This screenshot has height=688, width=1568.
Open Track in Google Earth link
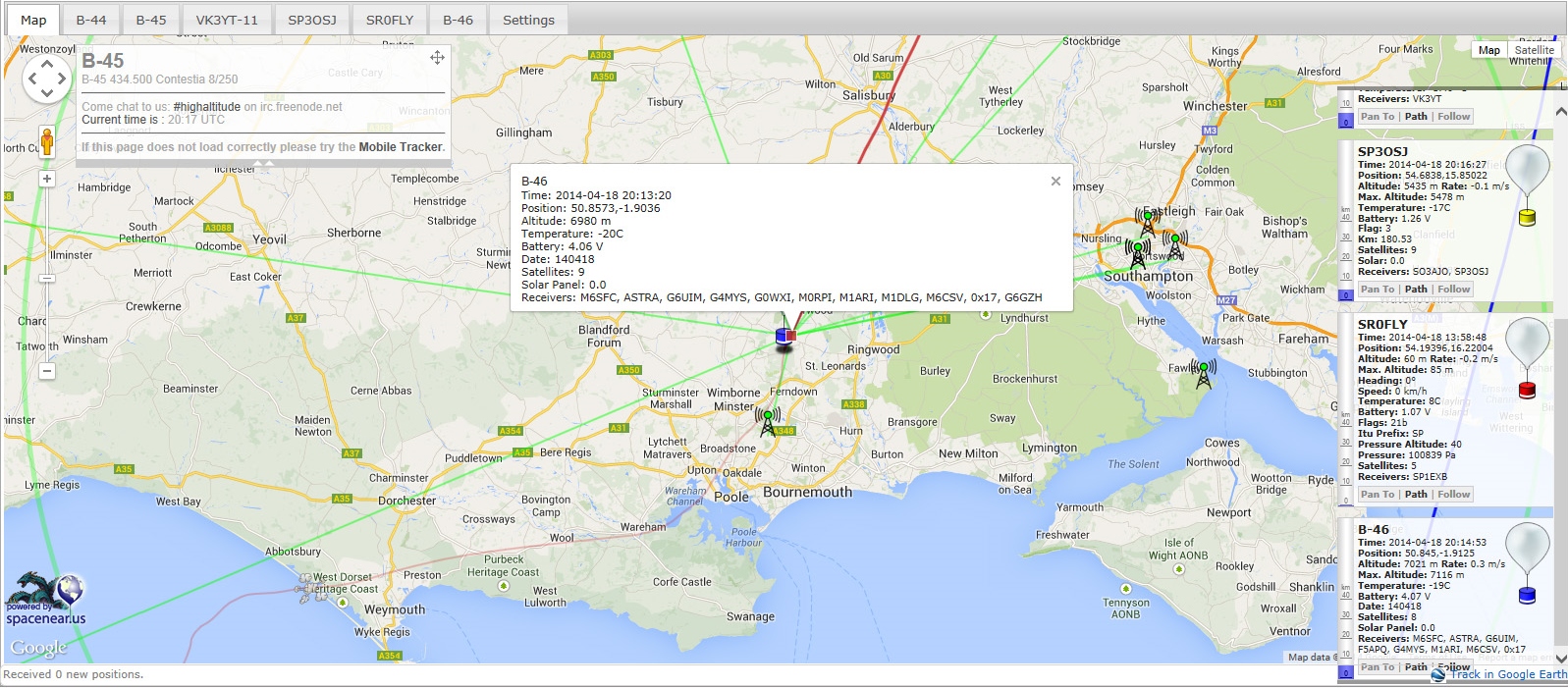coord(1508,674)
